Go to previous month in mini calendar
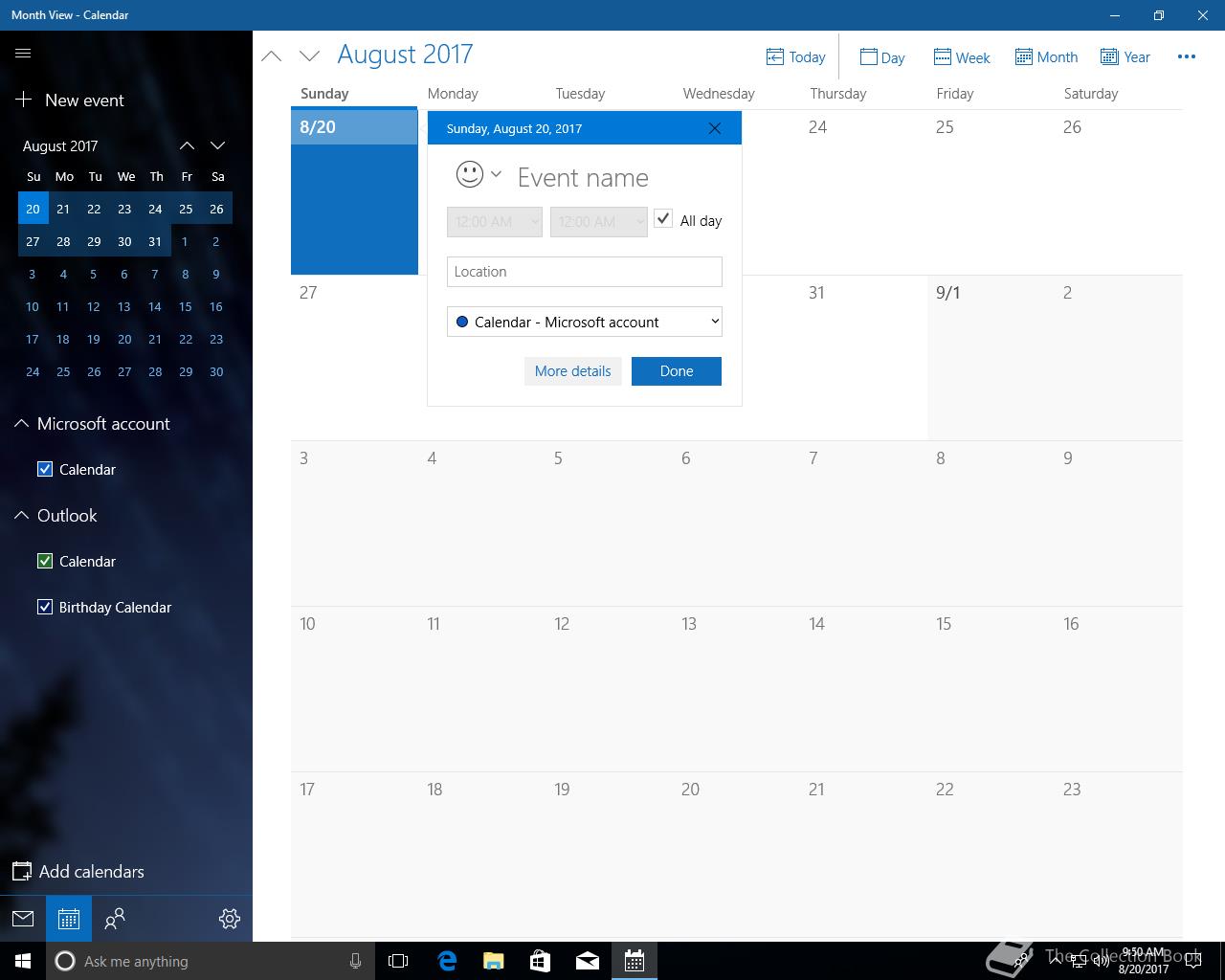Image resolution: width=1225 pixels, height=980 pixels. (187, 145)
